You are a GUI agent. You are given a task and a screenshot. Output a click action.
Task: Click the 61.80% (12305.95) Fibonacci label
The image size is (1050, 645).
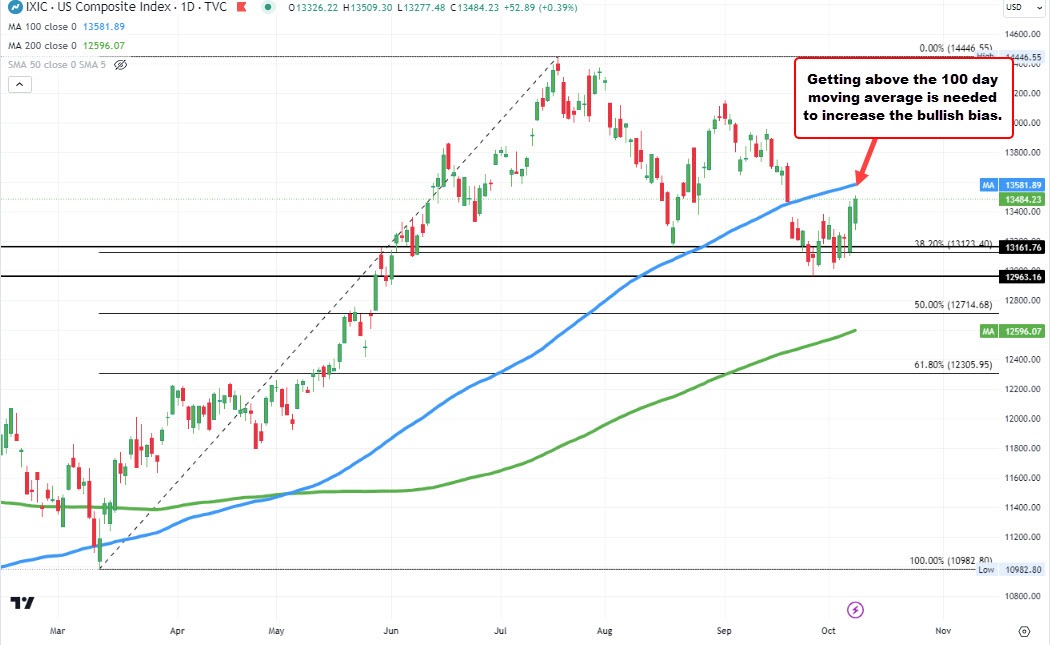coord(953,365)
